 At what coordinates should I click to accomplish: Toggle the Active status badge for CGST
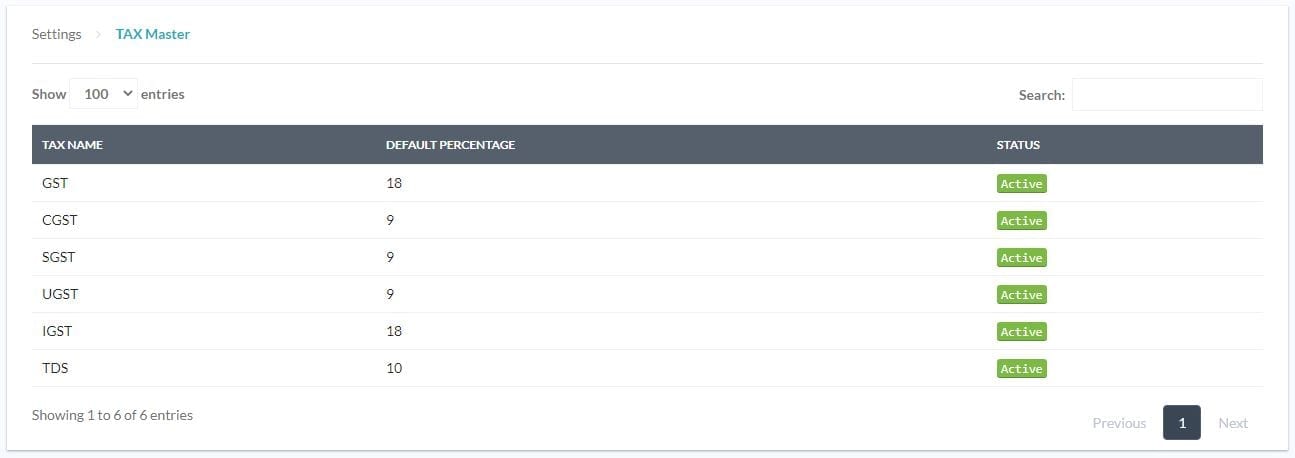(x=1021, y=221)
